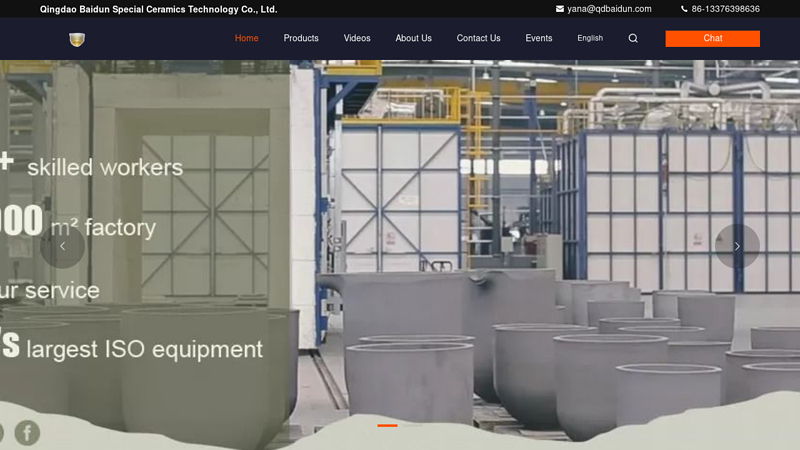Open the Videos menu item
The height and width of the screenshot is (450, 800).
357,39
